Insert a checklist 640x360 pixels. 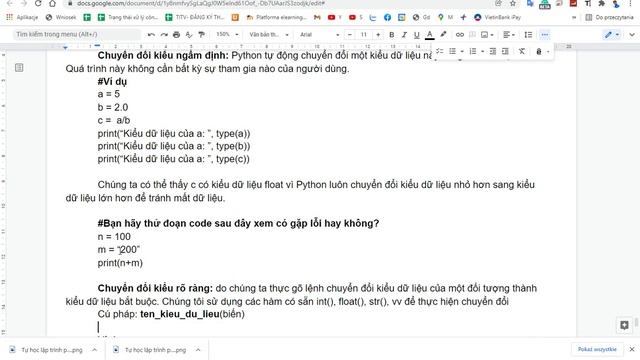(x=440, y=51)
